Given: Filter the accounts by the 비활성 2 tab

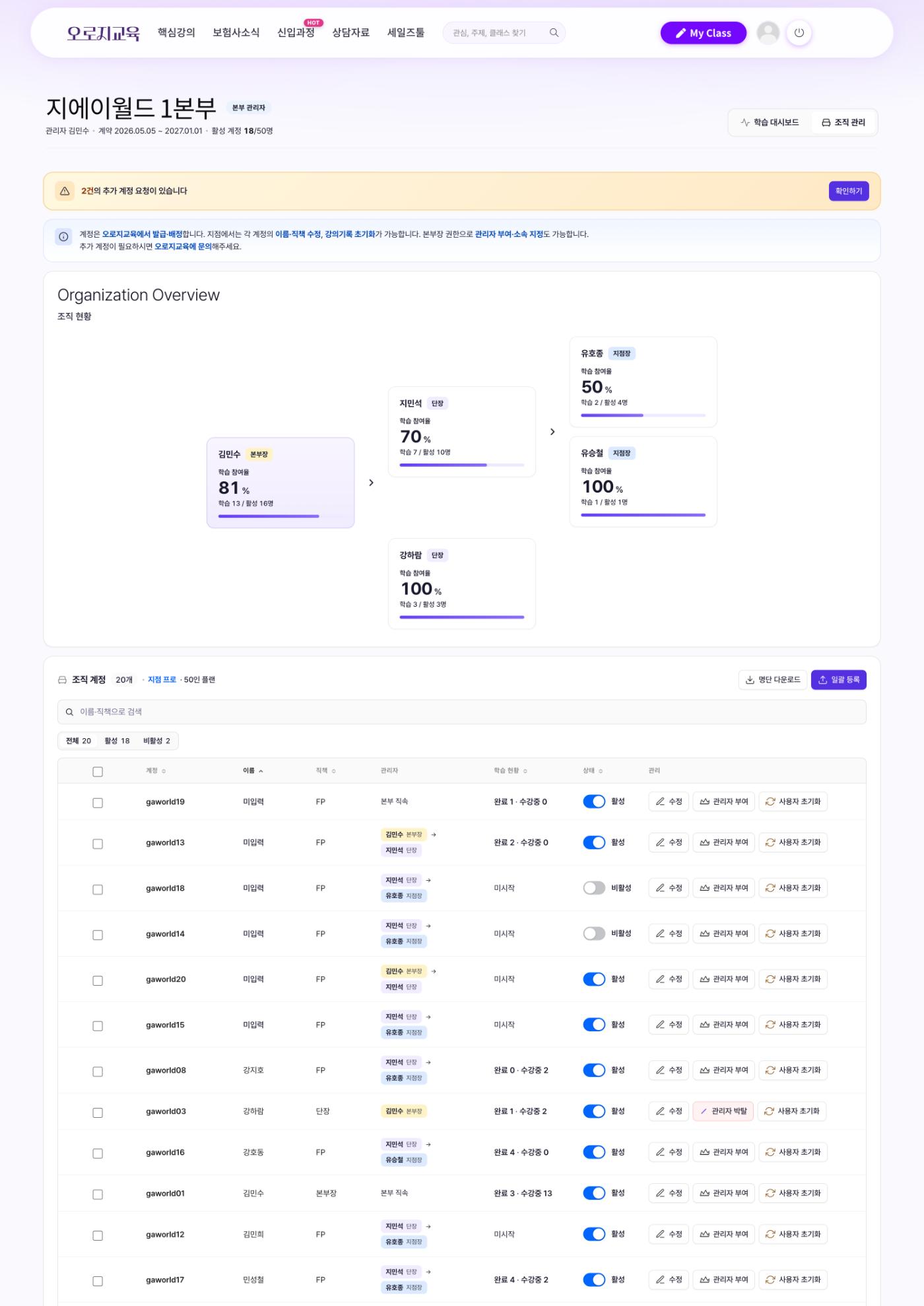Looking at the screenshot, I should 156,741.
